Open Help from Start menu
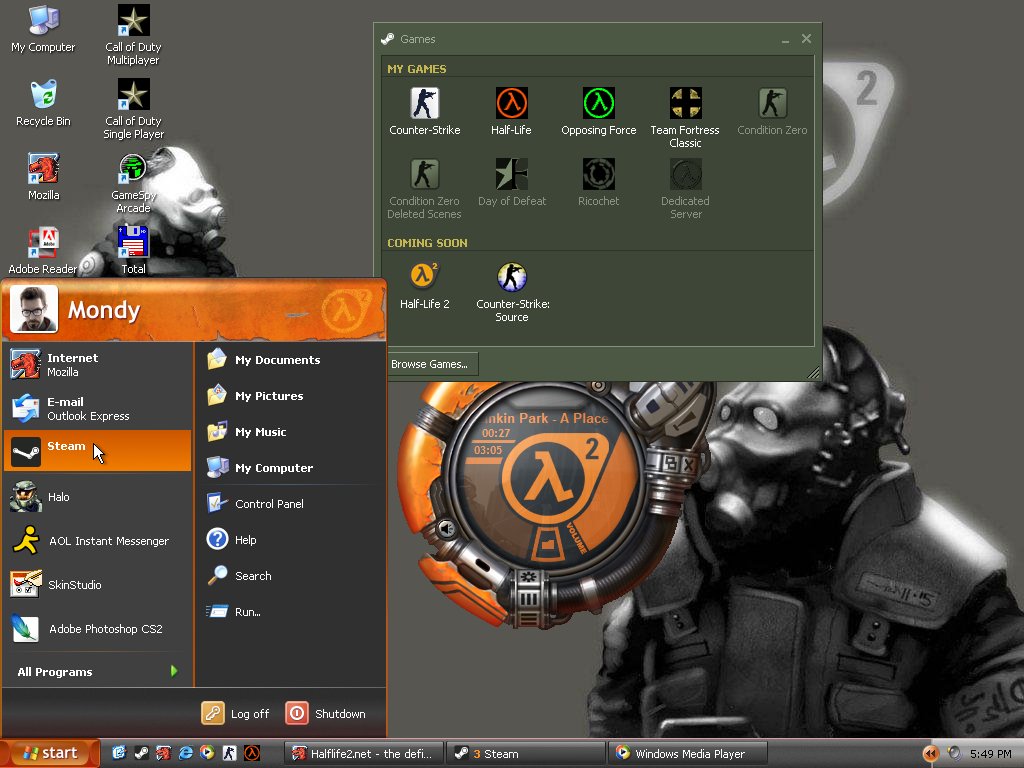This screenshot has height=768, width=1024. coord(290,539)
